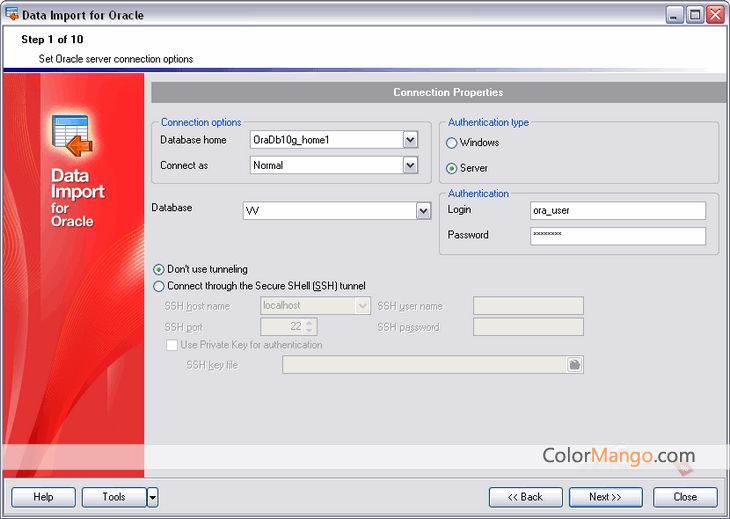Open the SSH host name dropdown
730x519 pixels.
tap(362, 306)
